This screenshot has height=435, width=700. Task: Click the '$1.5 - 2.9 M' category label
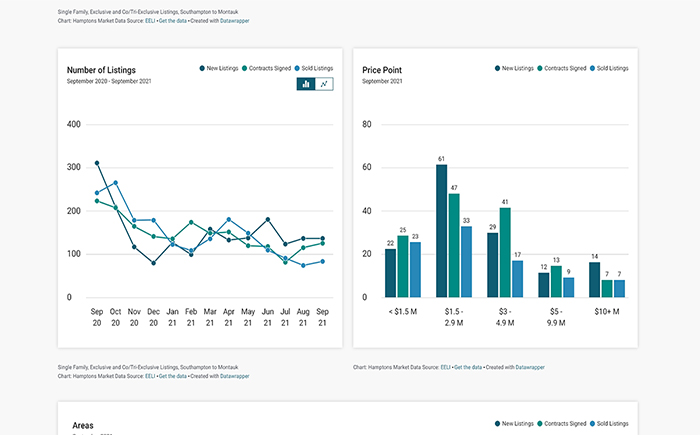point(454,317)
